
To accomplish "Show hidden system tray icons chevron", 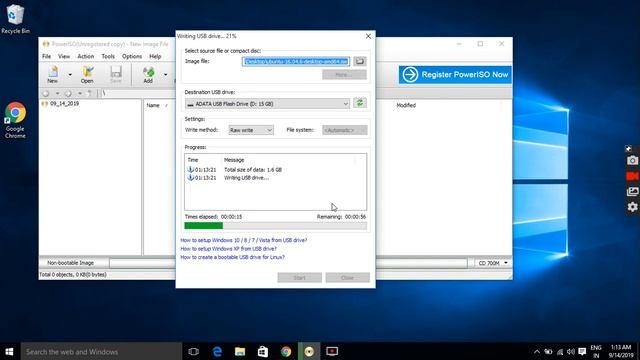I will pyautogui.click(x=537, y=351).
